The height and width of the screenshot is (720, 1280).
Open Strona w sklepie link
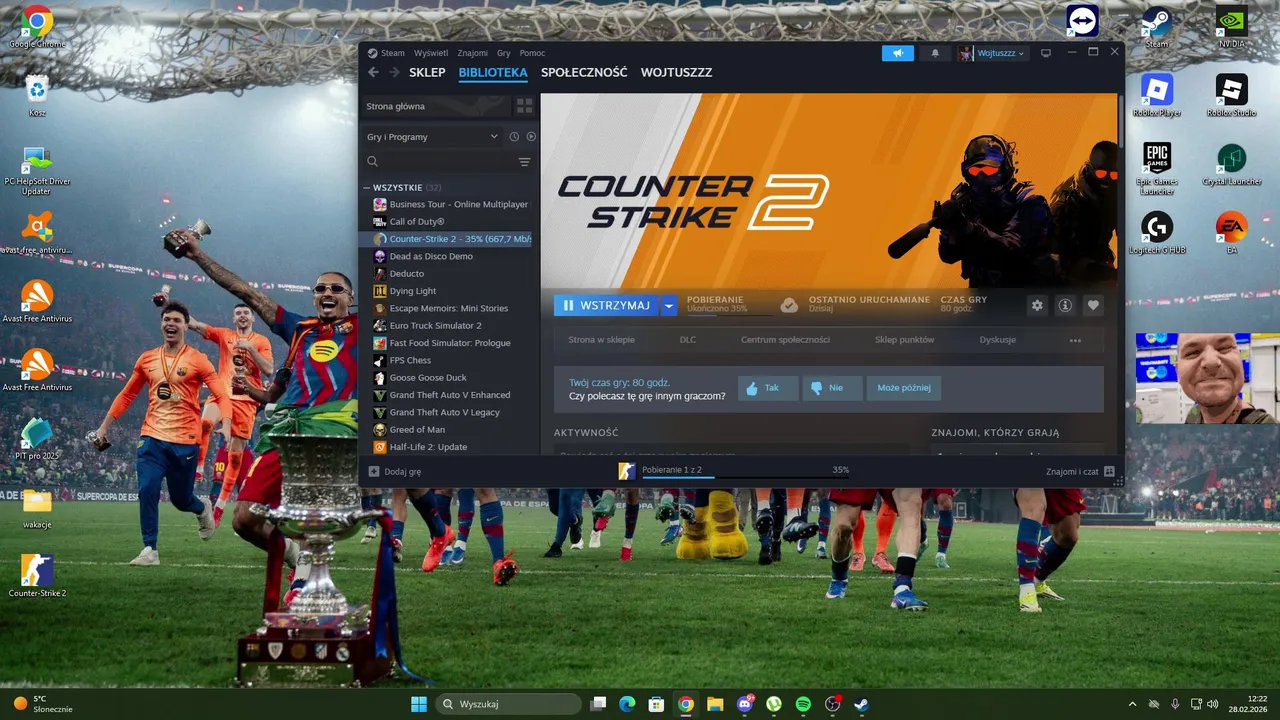(x=601, y=340)
